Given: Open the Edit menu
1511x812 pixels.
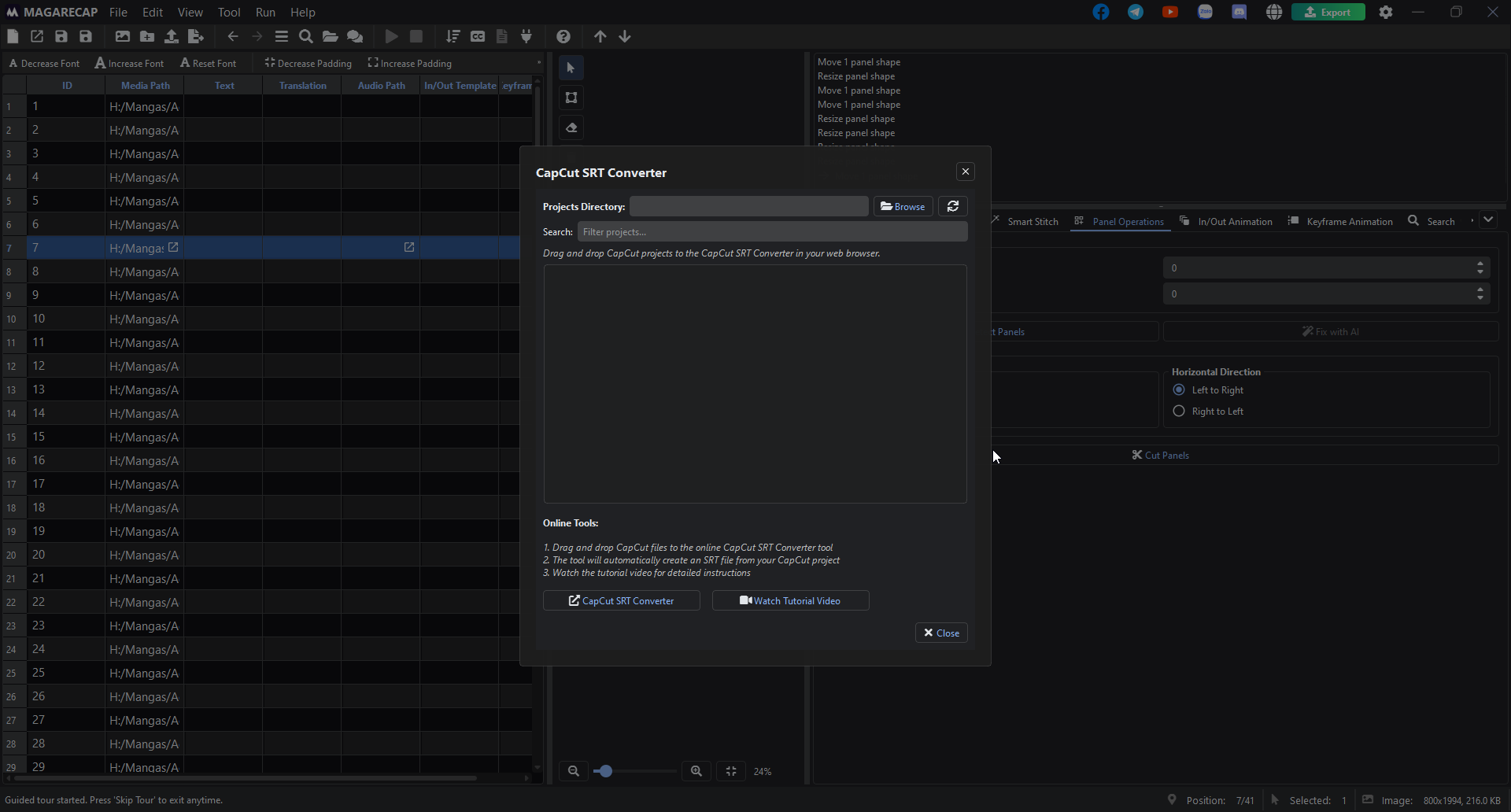Looking at the screenshot, I should coord(153,12).
